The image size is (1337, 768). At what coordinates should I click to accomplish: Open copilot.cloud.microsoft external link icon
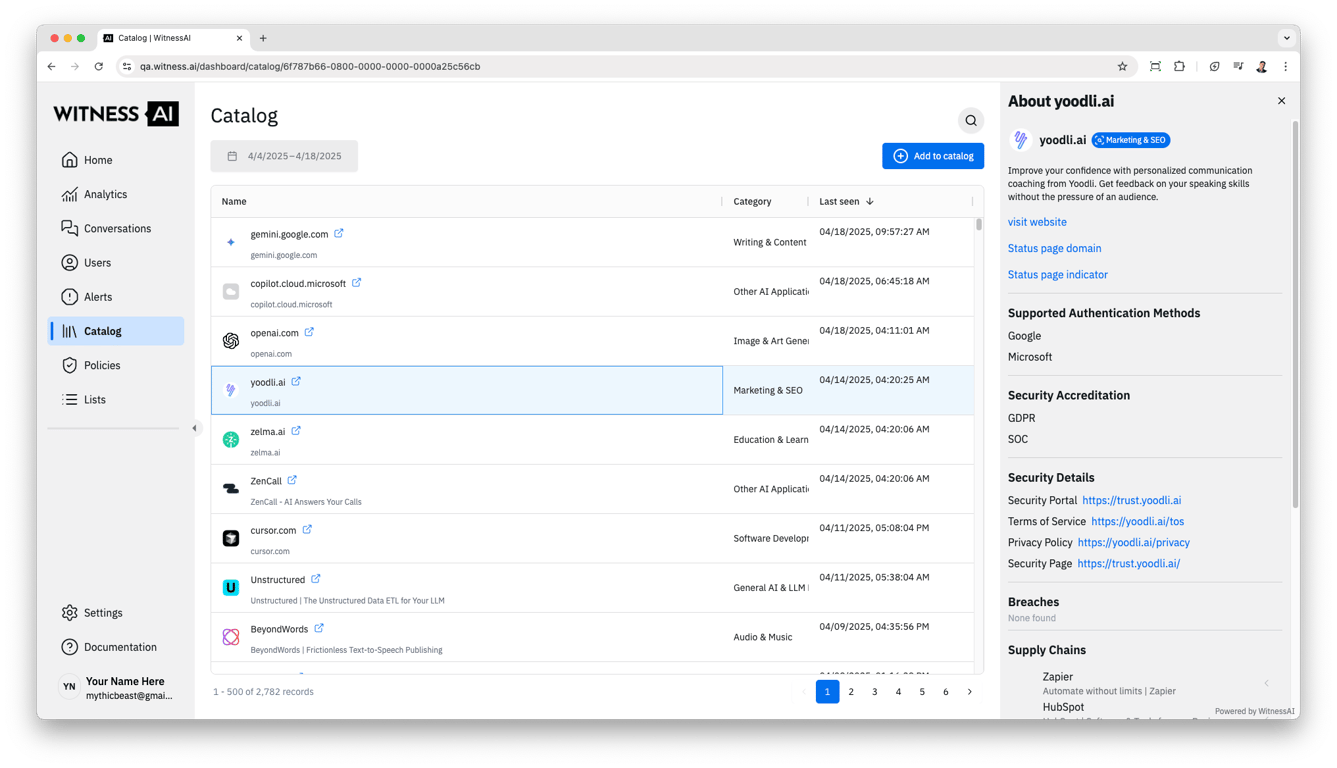click(x=356, y=283)
